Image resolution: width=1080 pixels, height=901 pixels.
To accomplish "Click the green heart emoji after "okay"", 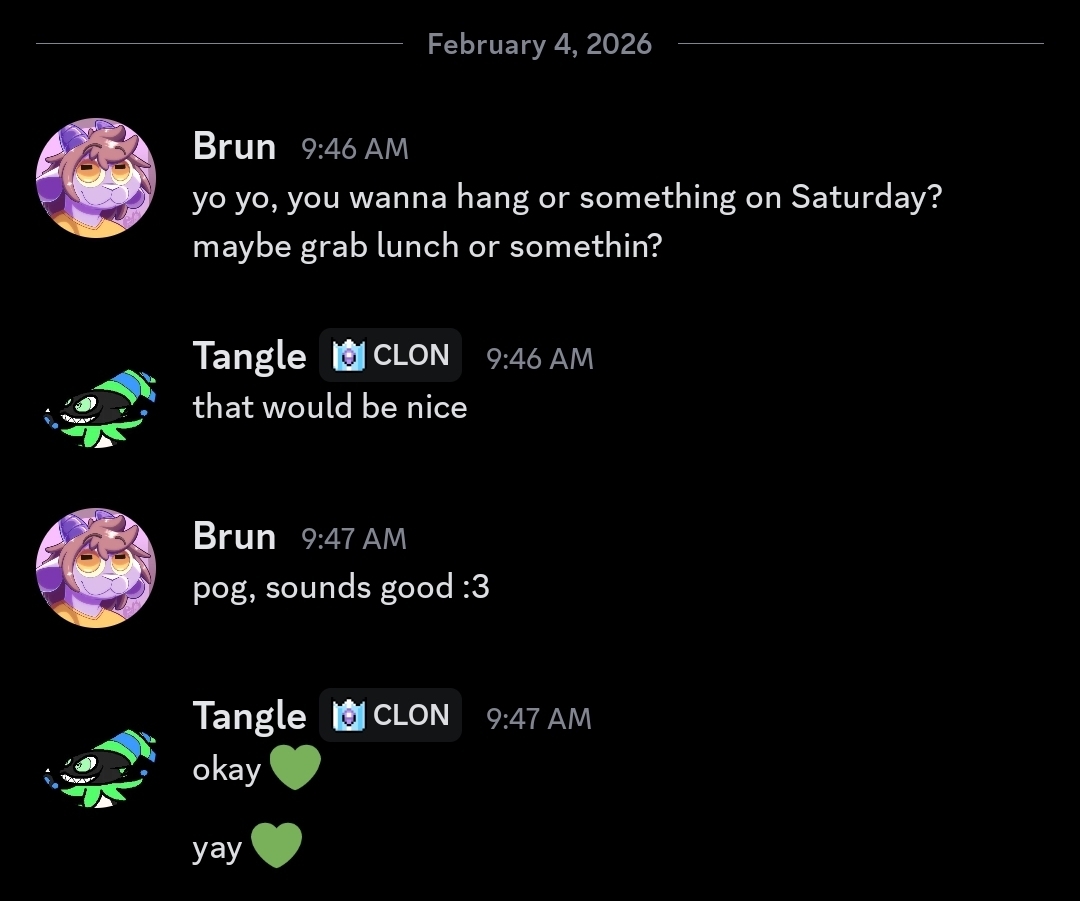I will (295, 768).
